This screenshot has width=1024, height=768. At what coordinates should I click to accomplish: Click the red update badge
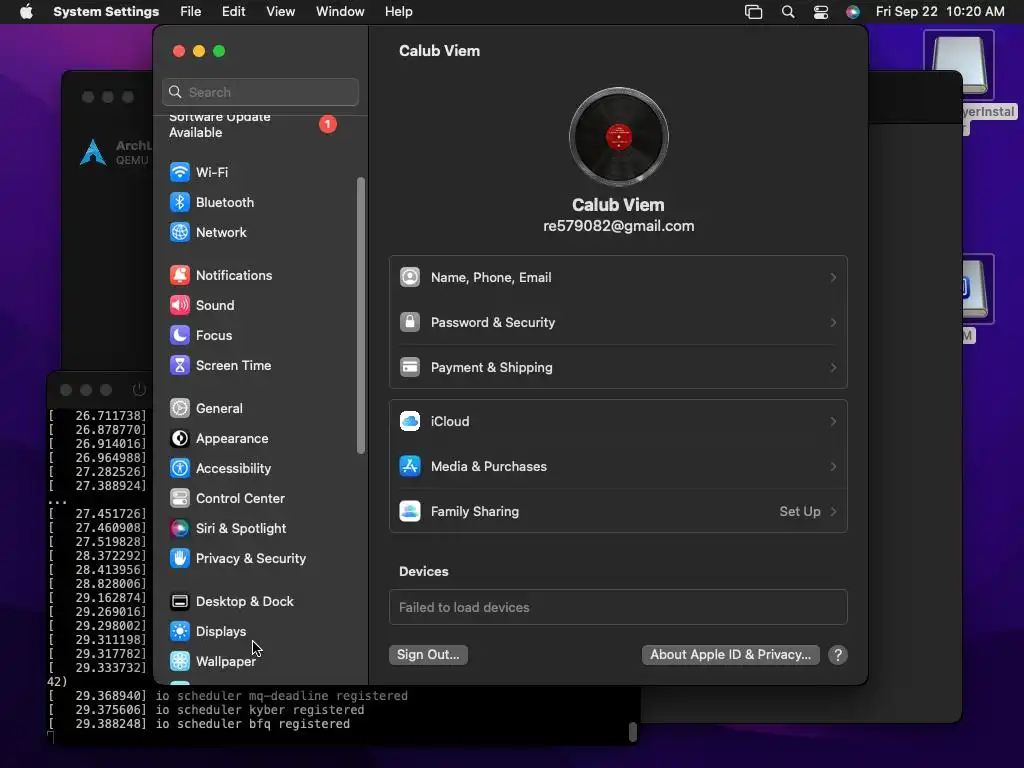click(328, 124)
